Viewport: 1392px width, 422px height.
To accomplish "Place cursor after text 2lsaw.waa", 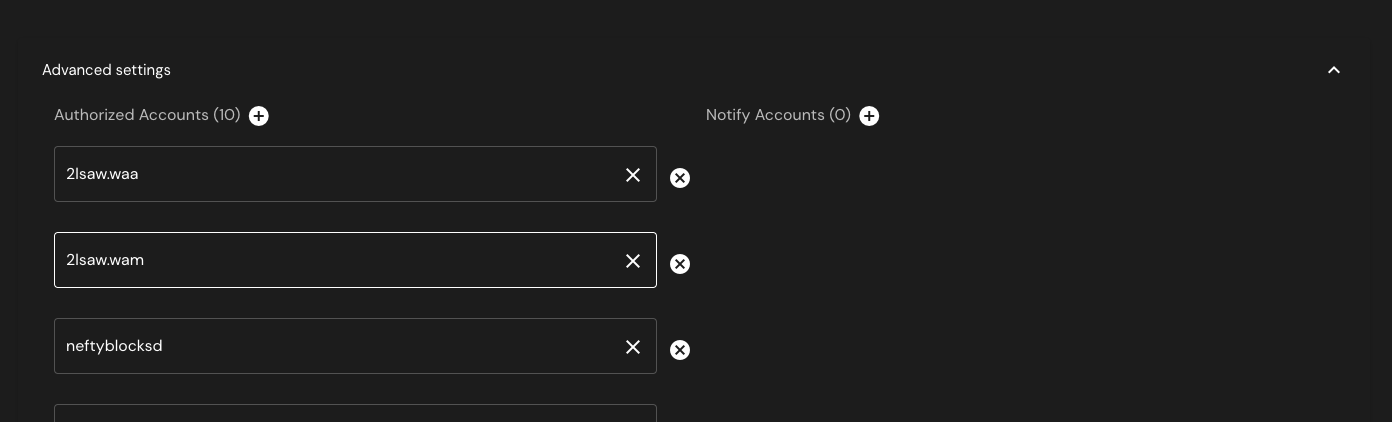I will [141, 174].
